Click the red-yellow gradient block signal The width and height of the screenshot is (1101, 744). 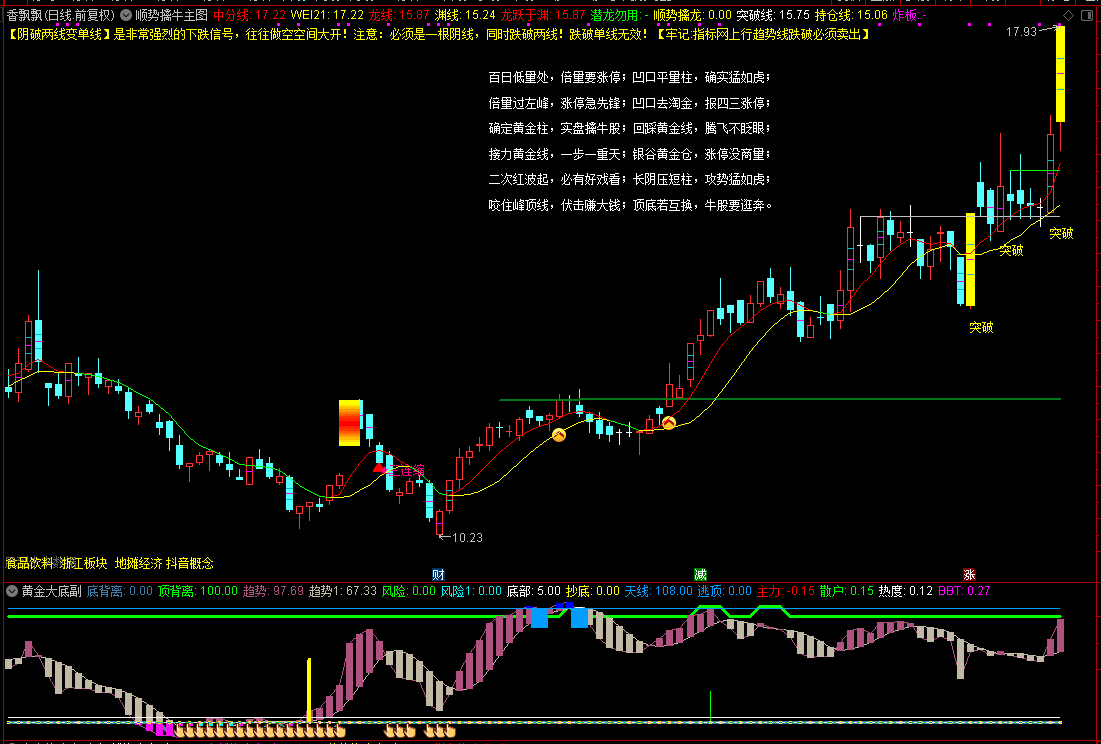(x=349, y=423)
